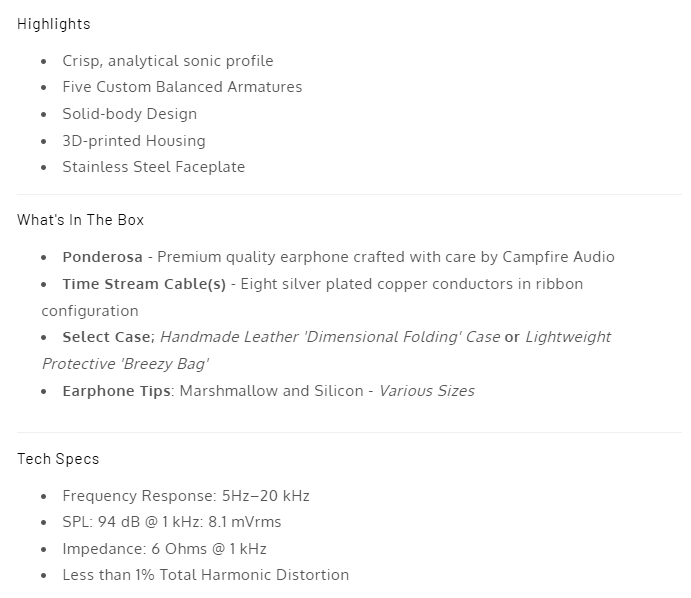This screenshot has height=598, width=691.
Task: Click the SPL 94 dB spec line
Action: (x=171, y=522)
